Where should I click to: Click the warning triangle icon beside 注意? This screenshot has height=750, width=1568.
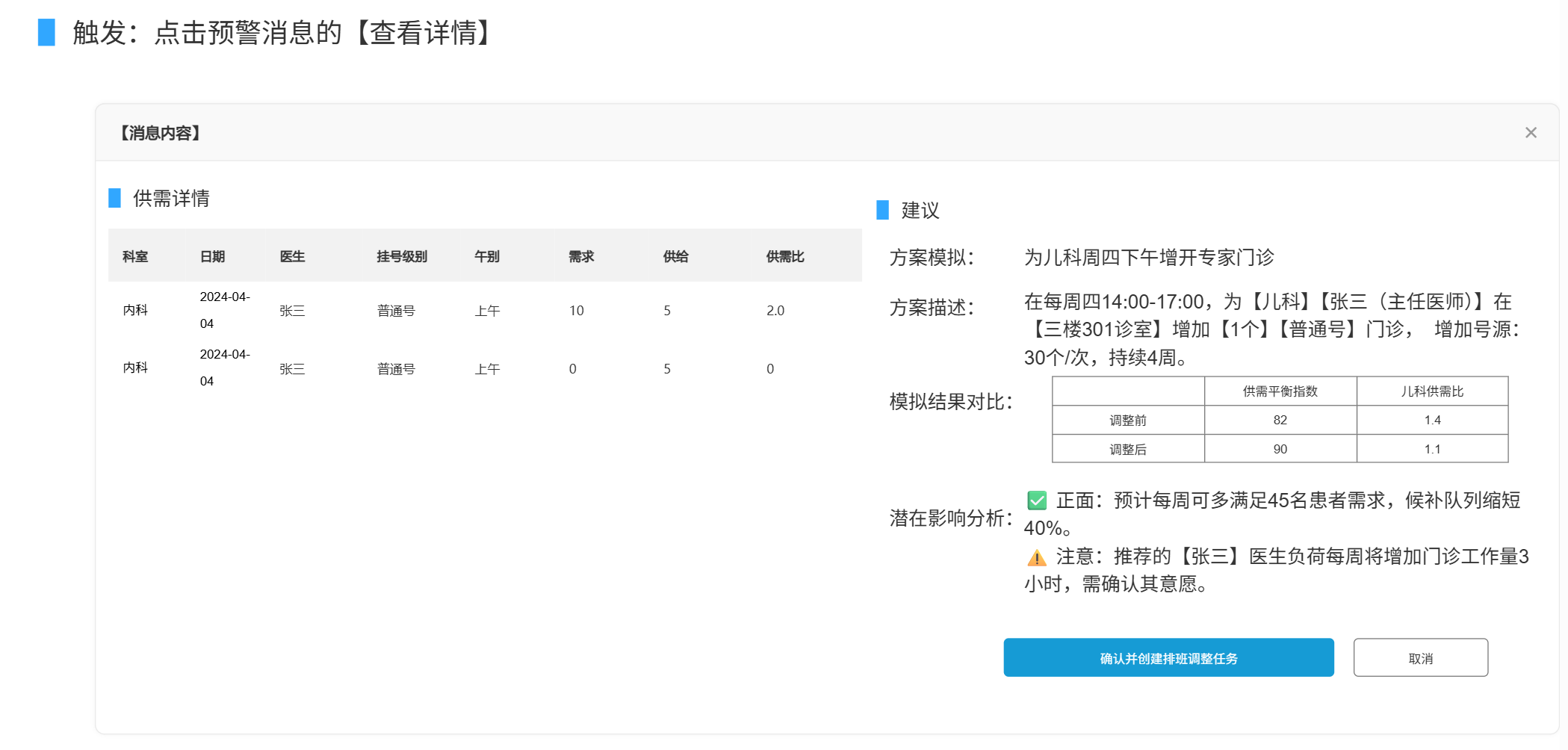click(x=1037, y=557)
